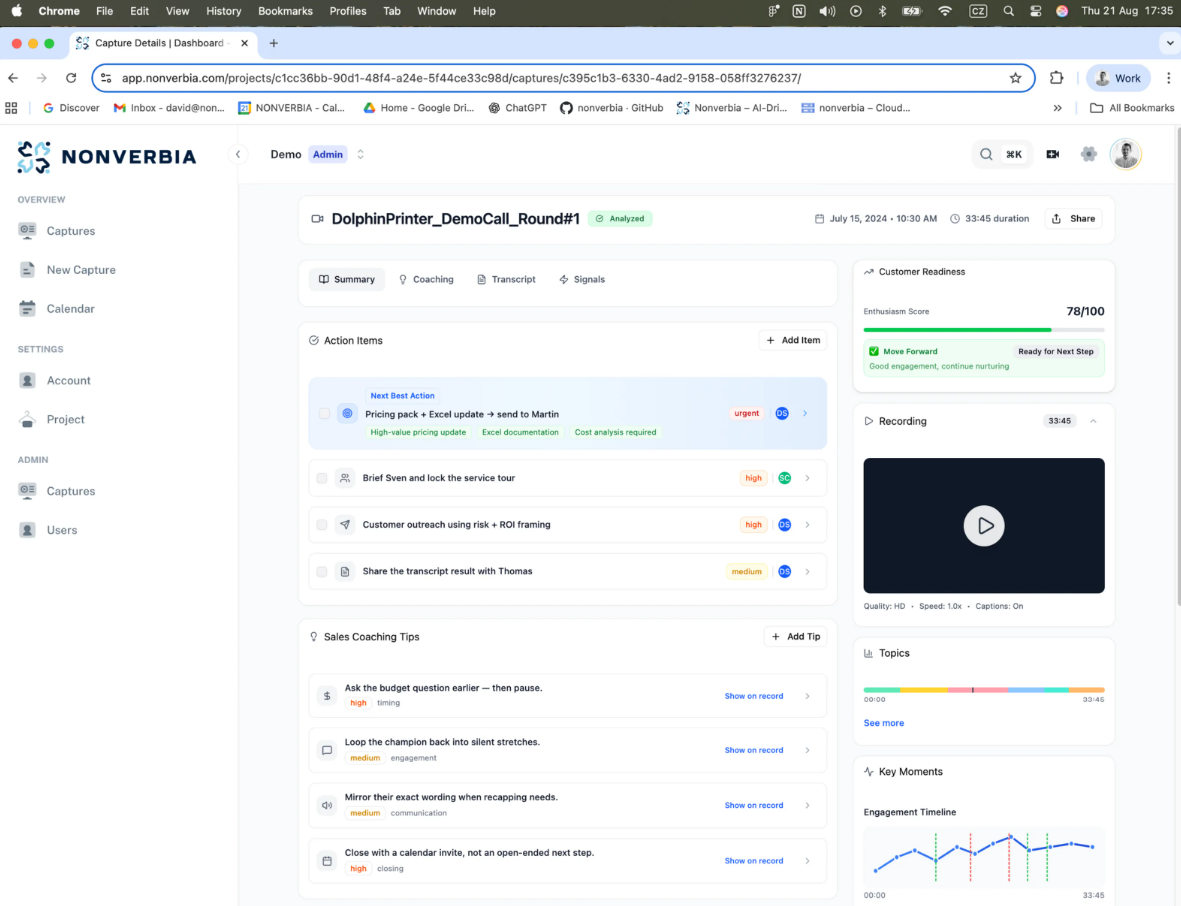Image resolution: width=1181 pixels, height=906 pixels.
Task: Collapse the Recording panel with its chevron
Action: (1094, 420)
